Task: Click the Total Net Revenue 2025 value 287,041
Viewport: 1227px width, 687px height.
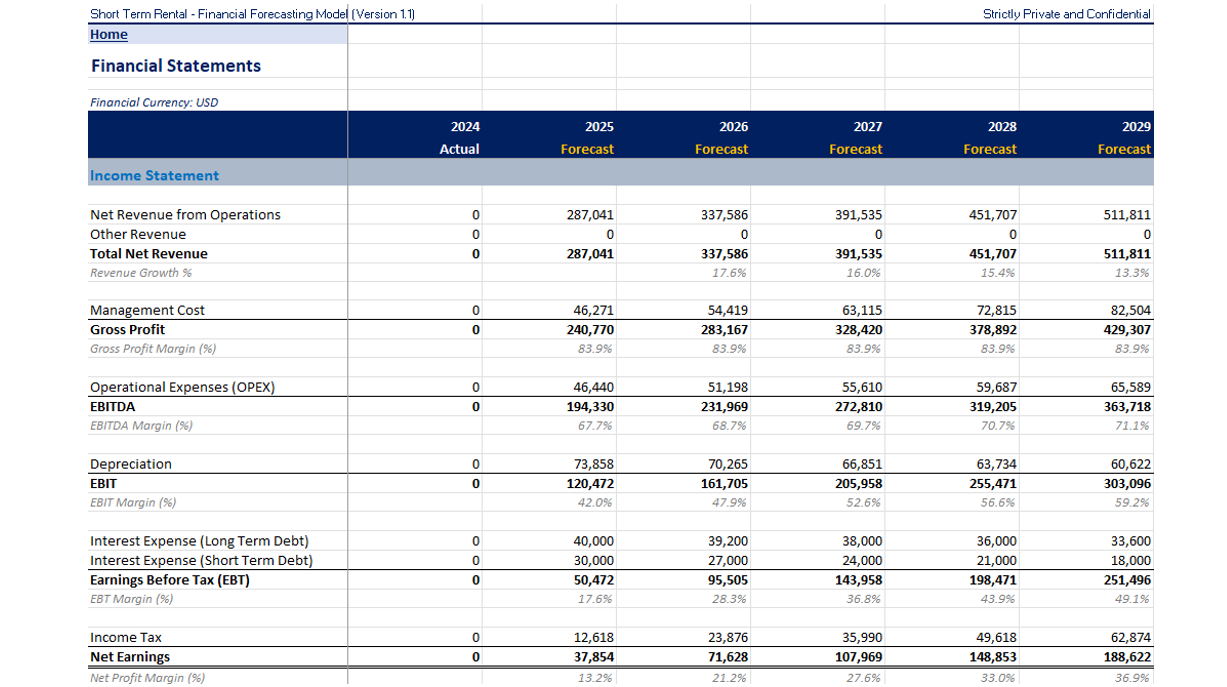Action: (x=590, y=253)
